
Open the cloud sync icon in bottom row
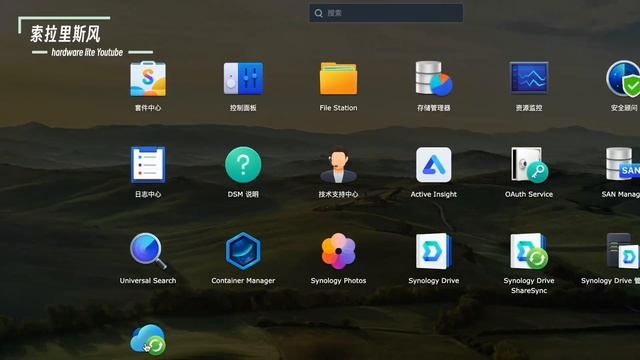(x=148, y=340)
